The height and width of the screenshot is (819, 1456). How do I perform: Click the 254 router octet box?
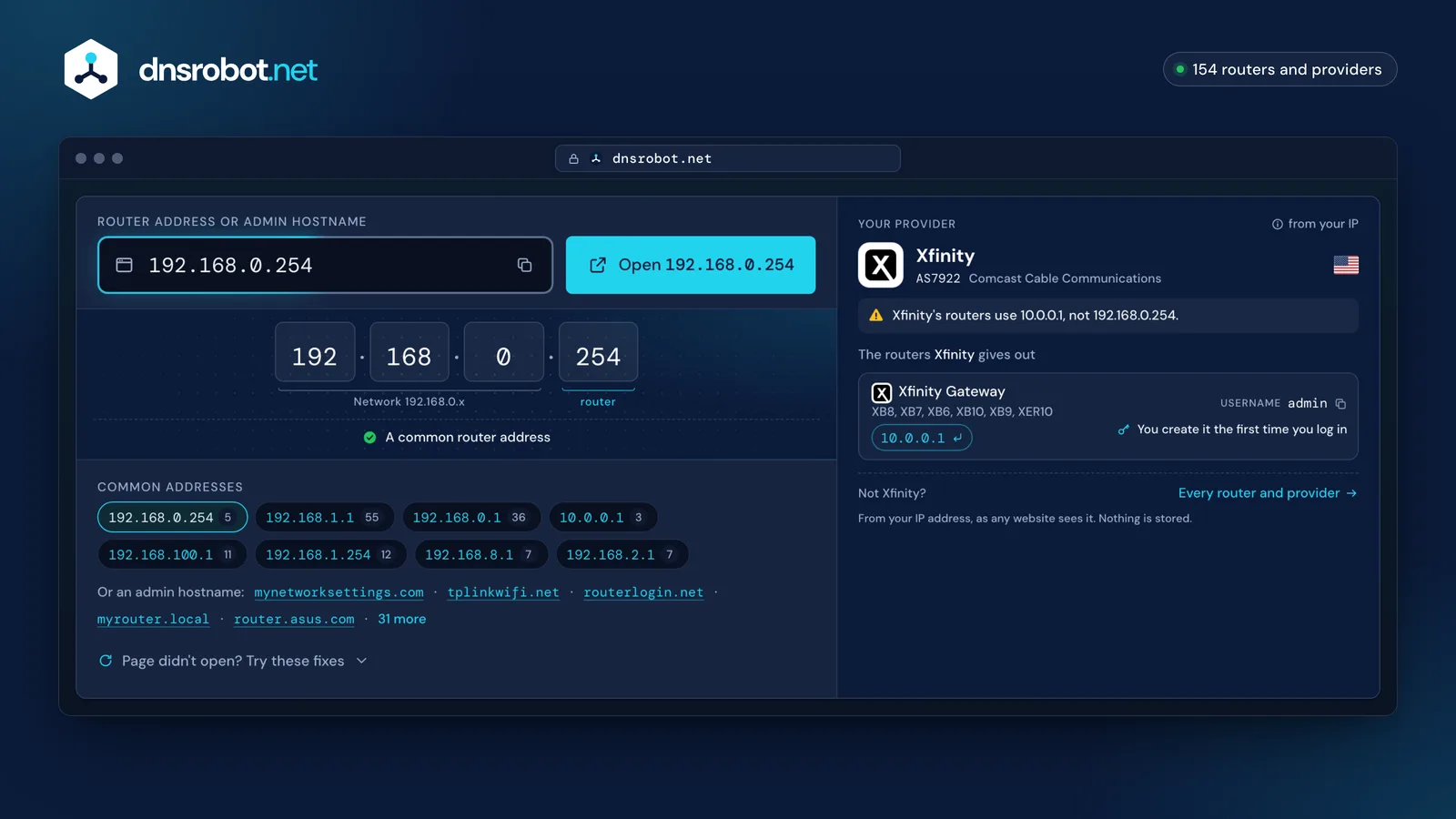pos(598,352)
